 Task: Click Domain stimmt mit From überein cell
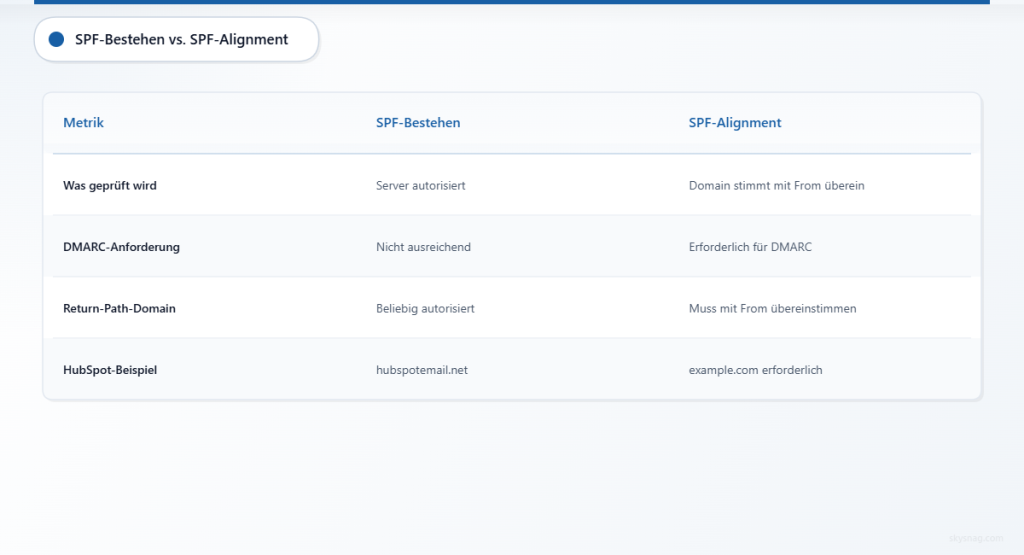pyautogui.click(x=776, y=185)
